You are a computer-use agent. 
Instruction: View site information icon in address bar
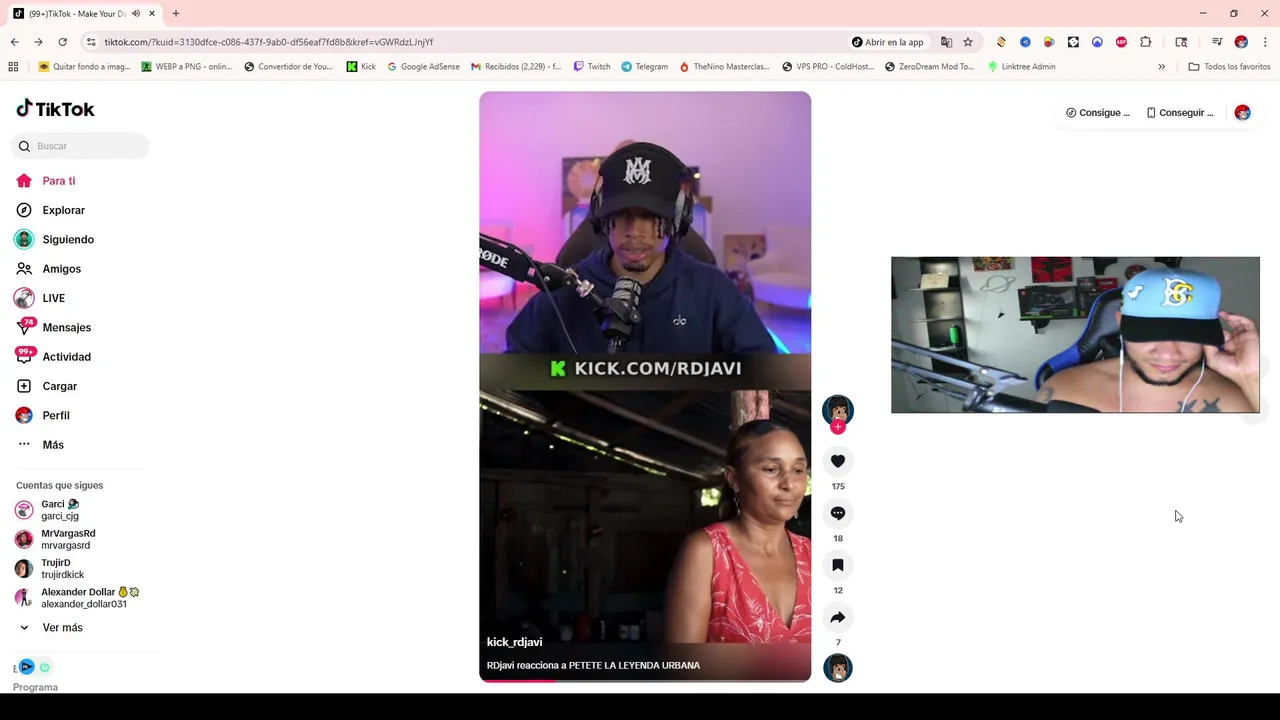(x=91, y=42)
